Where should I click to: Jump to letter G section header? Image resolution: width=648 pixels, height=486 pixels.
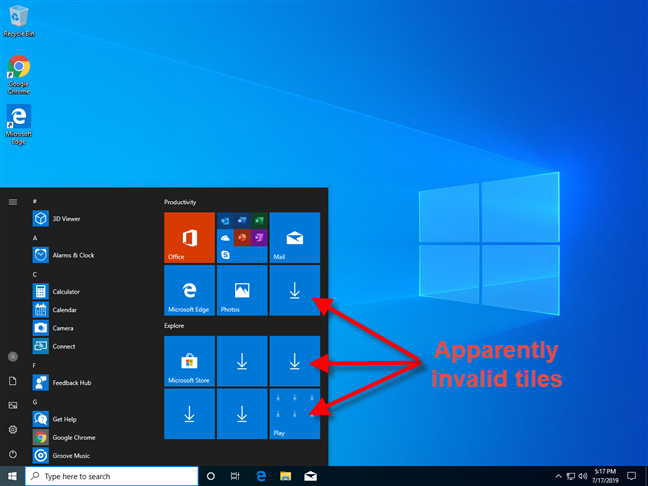(x=35, y=402)
